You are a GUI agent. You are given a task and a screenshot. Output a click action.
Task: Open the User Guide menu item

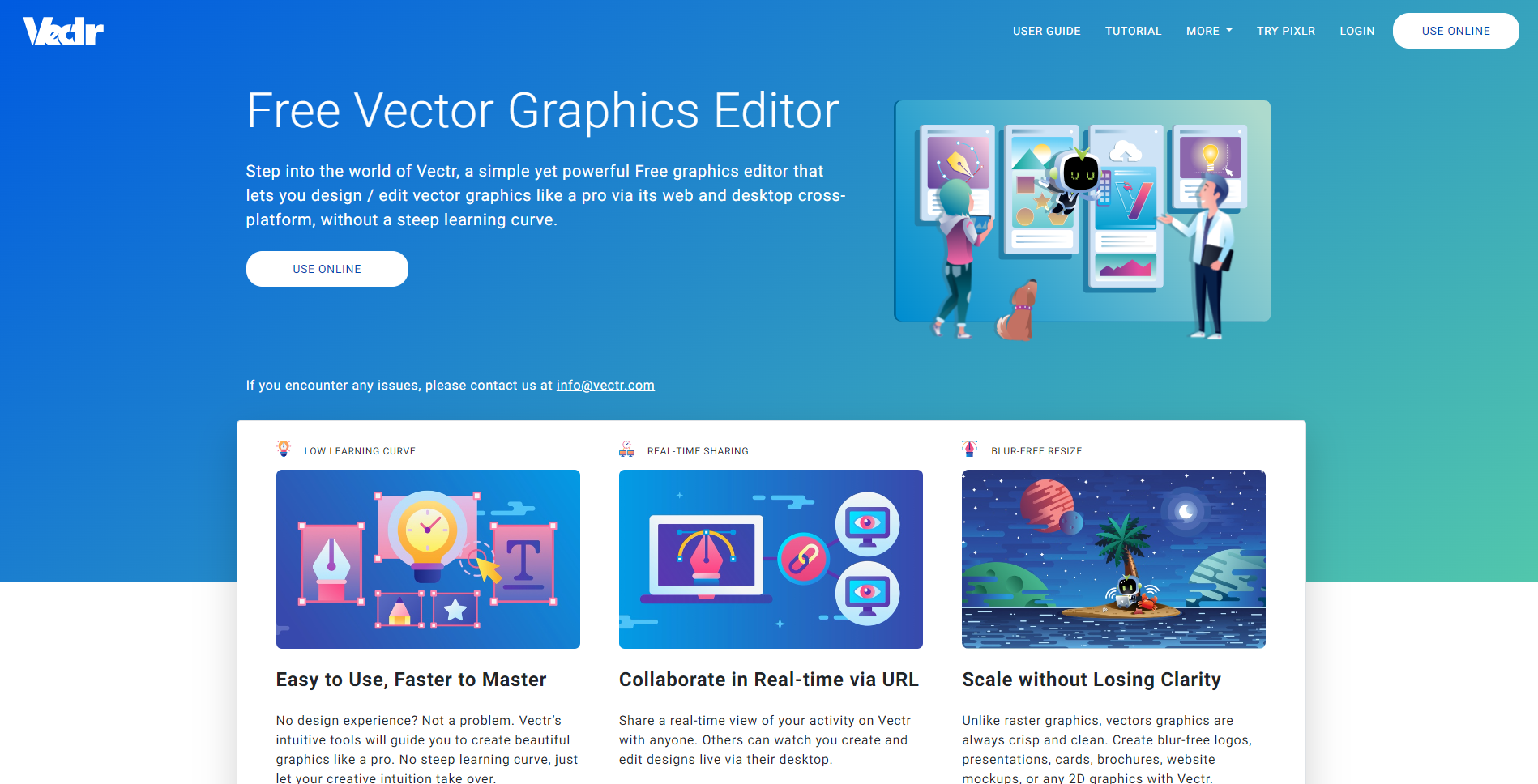pos(1046,31)
